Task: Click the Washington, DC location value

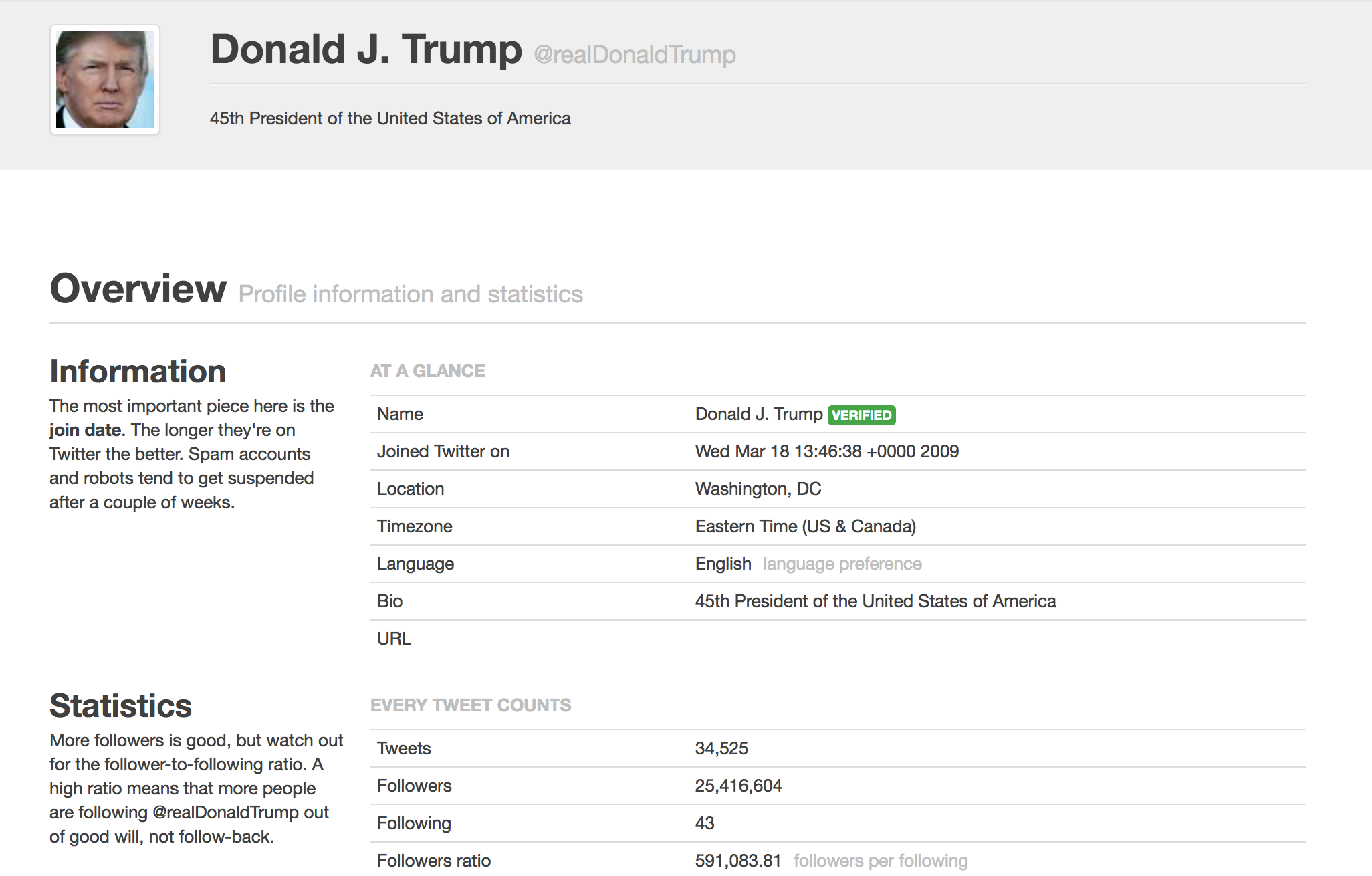Action: pos(758,489)
